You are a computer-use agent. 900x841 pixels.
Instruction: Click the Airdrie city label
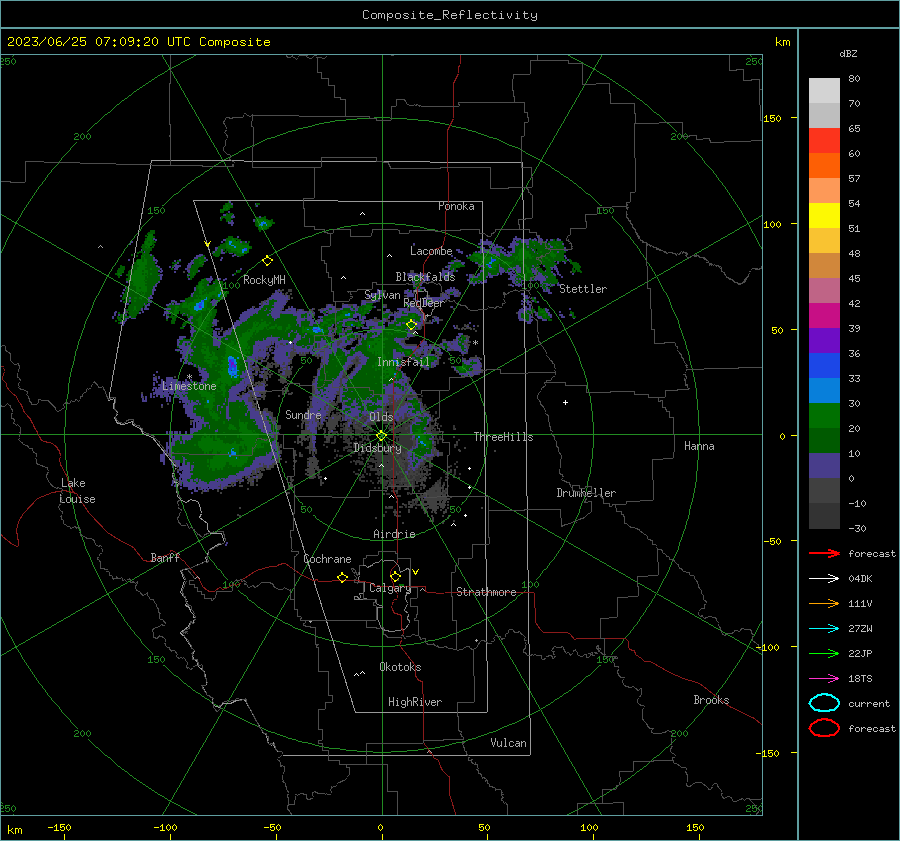[394, 534]
